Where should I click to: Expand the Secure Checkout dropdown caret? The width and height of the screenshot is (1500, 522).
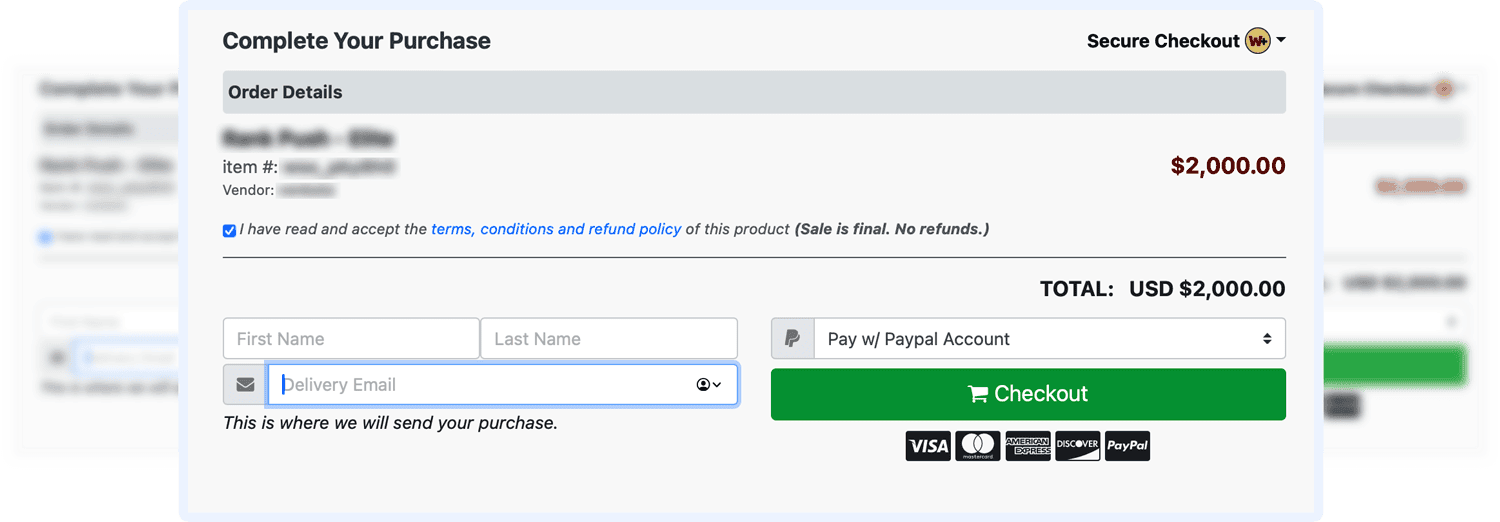(1281, 41)
